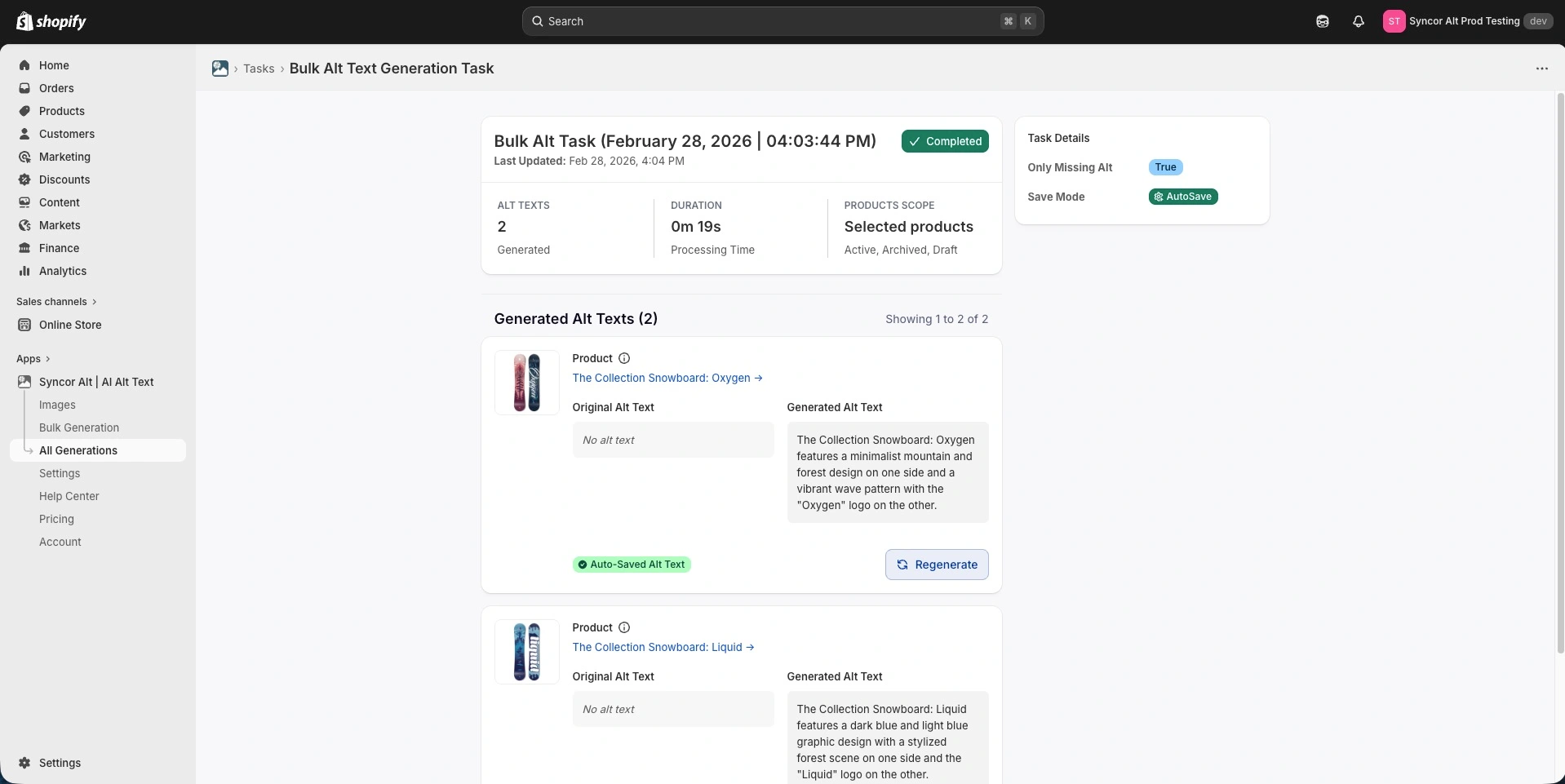Open notifications via the bell icon

(1358, 21)
